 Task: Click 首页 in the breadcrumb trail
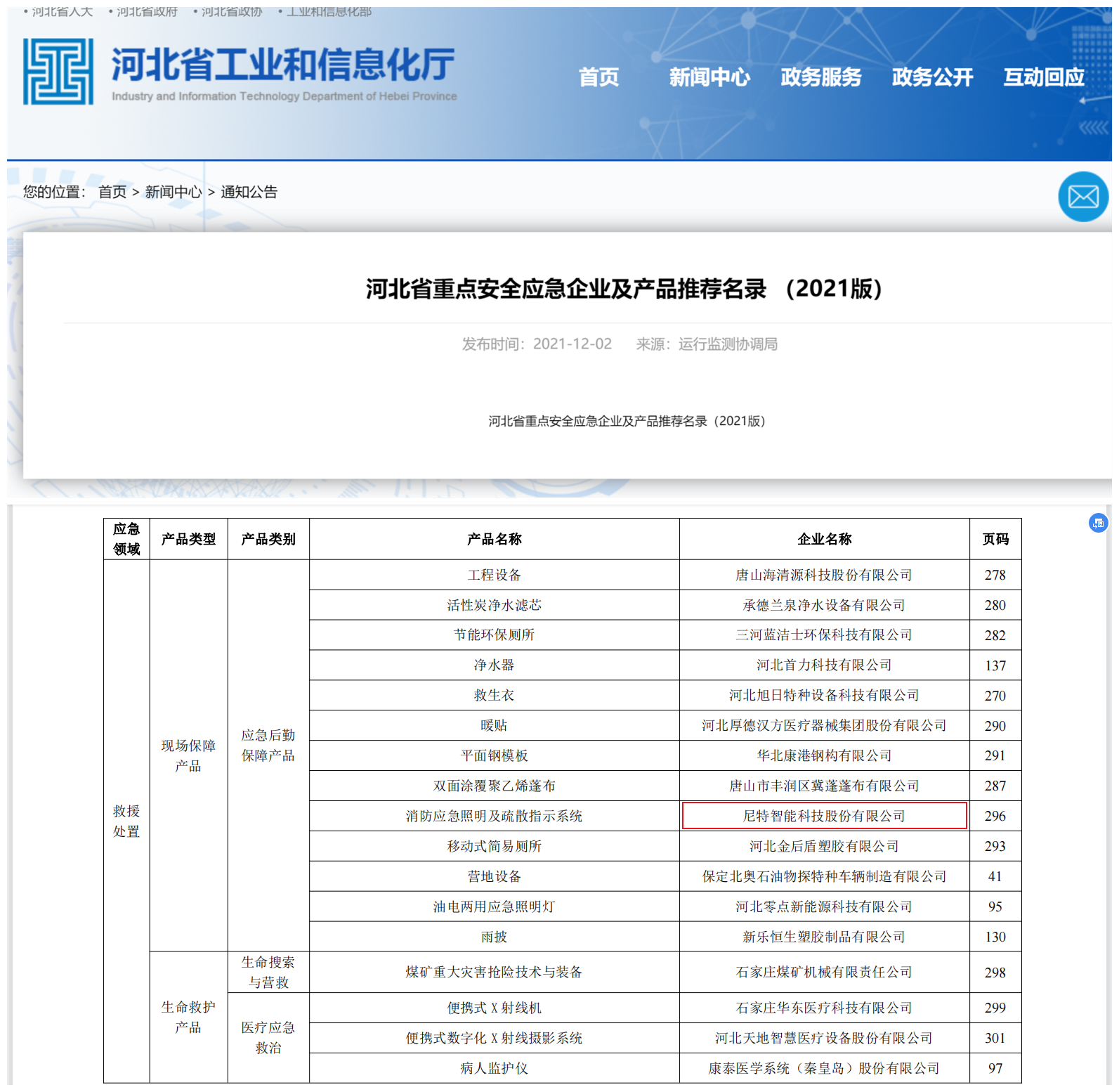pyautogui.click(x=112, y=192)
